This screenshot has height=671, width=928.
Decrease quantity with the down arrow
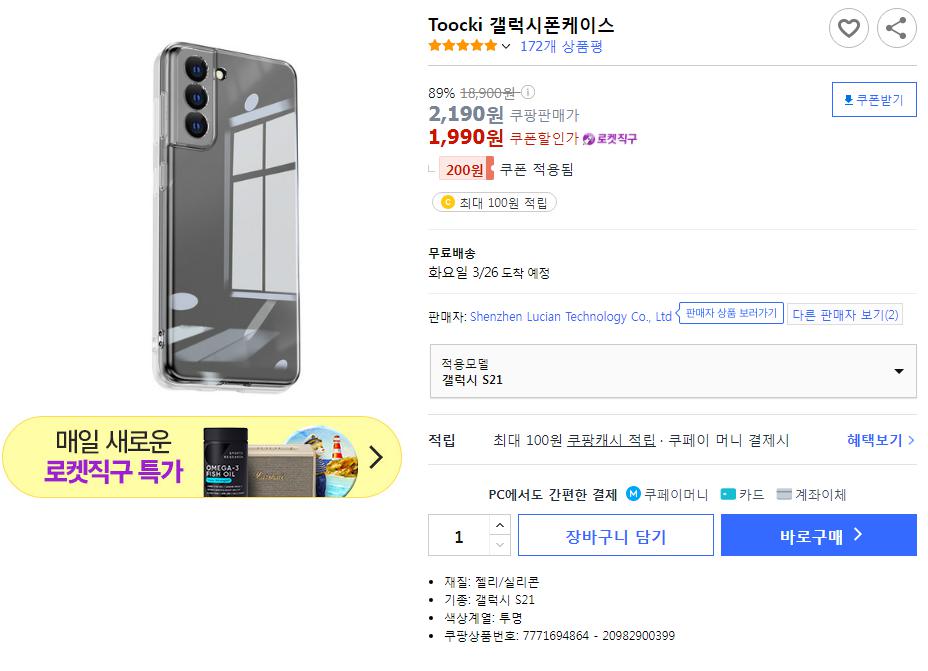click(x=500, y=545)
